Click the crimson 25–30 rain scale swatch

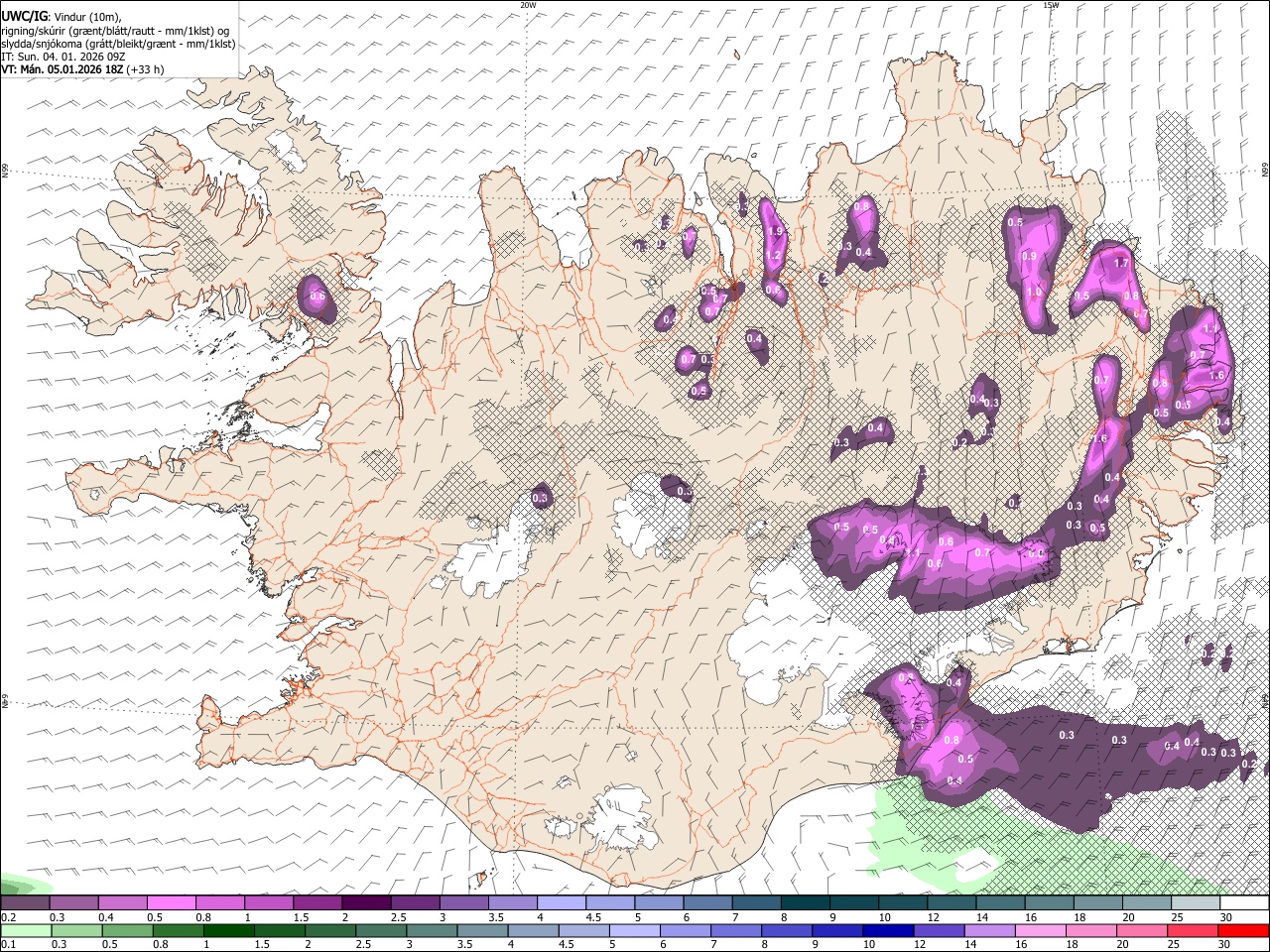tap(1193, 930)
